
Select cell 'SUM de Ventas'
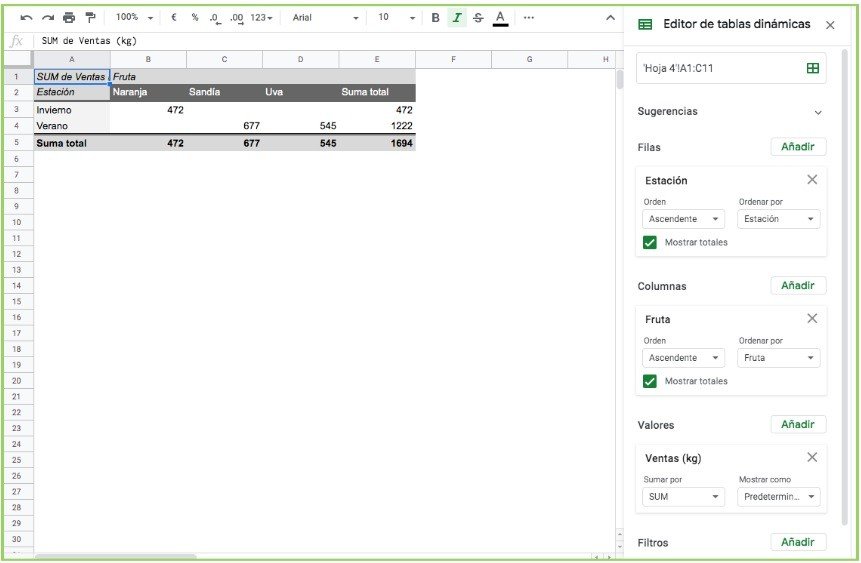pyautogui.click(x=72, y=76)
